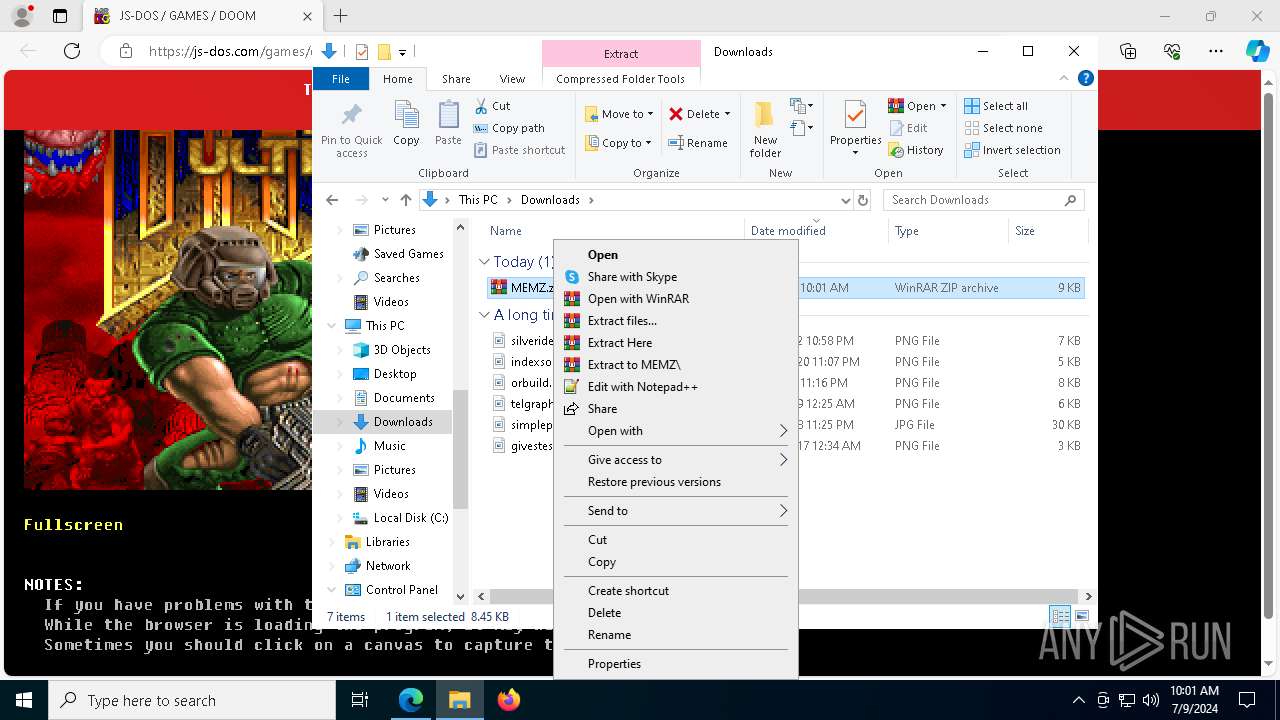Open Copy to dropdown

[x=618, y=143]
